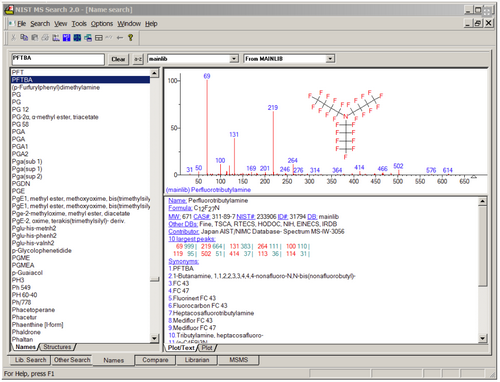Click the 10 largest peaks: link
Viewport: 500px width, 382px height.
[x=192, y=239]
